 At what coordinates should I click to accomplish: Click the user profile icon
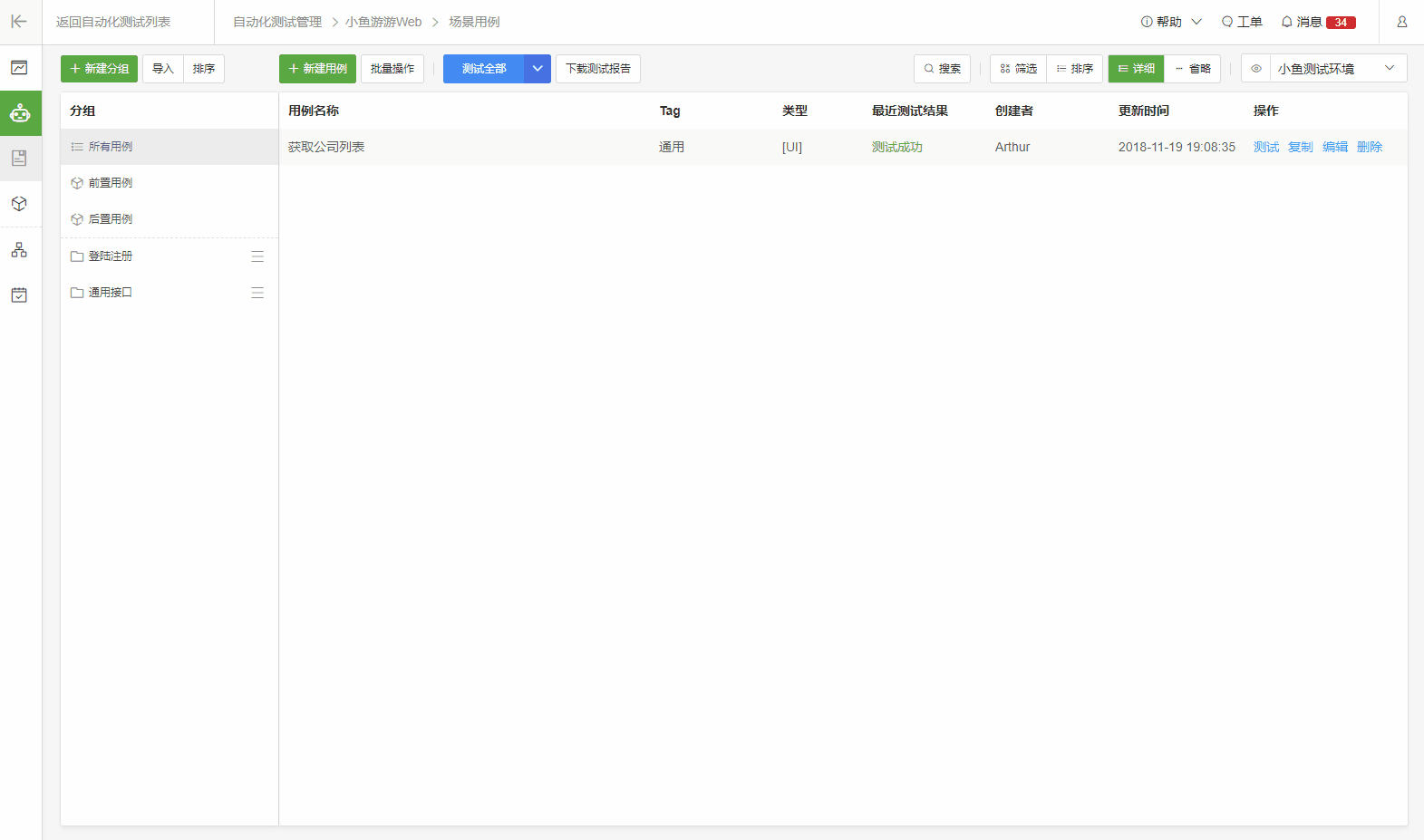pos(1401,22)
